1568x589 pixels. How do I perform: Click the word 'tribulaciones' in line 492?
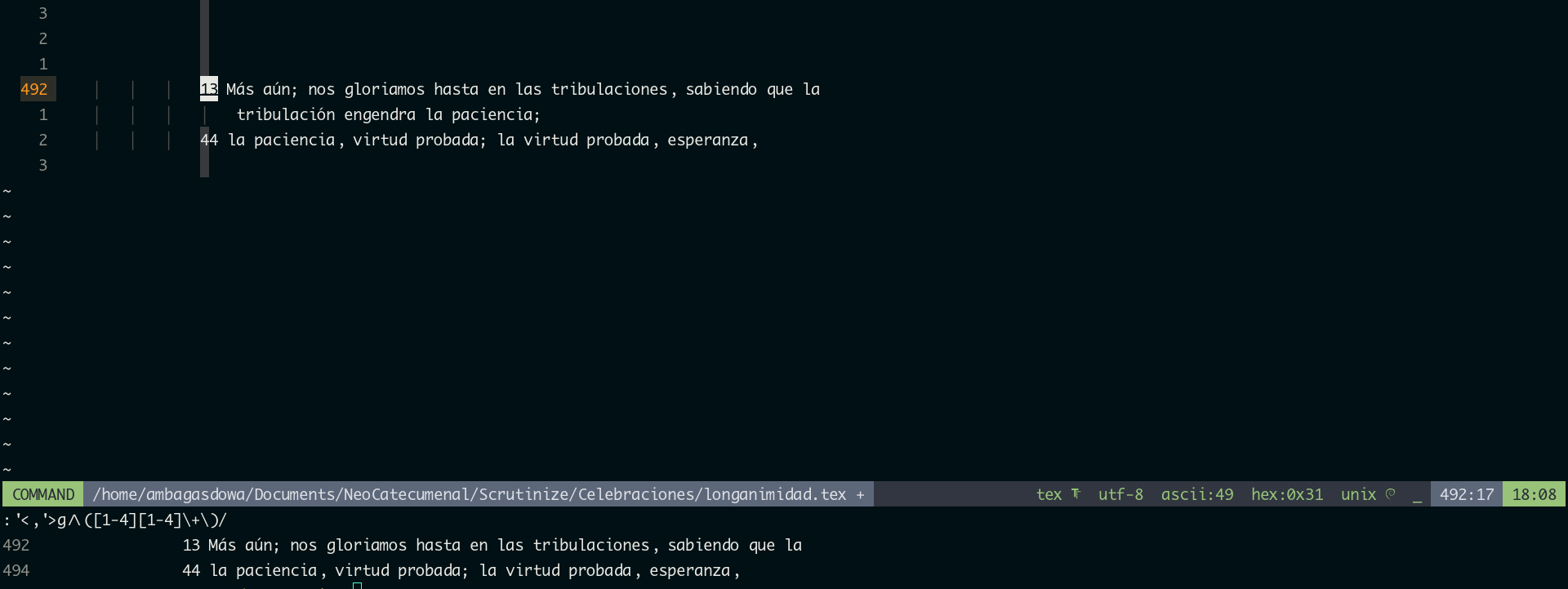(x=608, y=89)
